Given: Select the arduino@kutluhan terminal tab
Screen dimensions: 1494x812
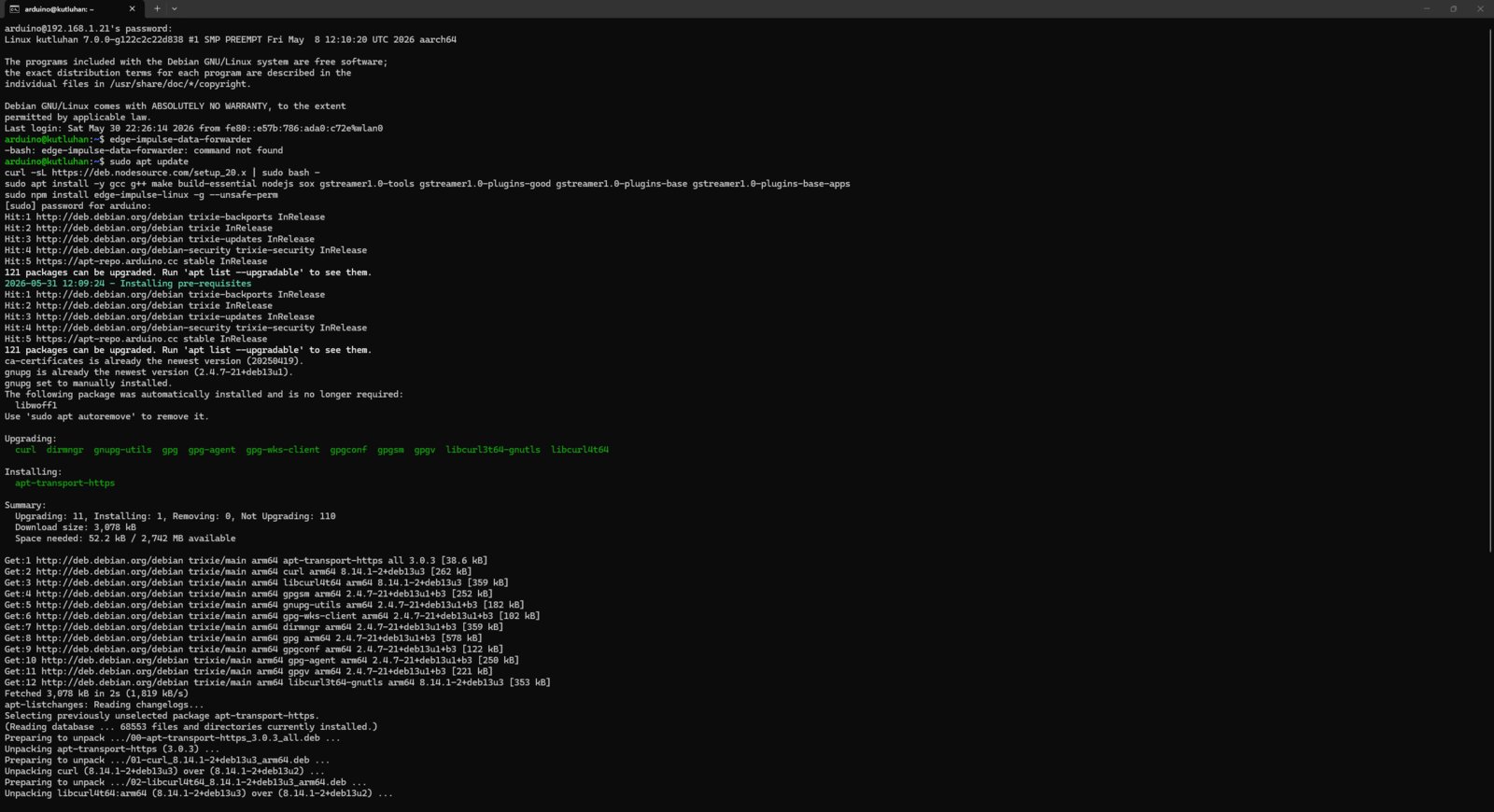Looking at the screenshot, I should click(x=72, y=8).
